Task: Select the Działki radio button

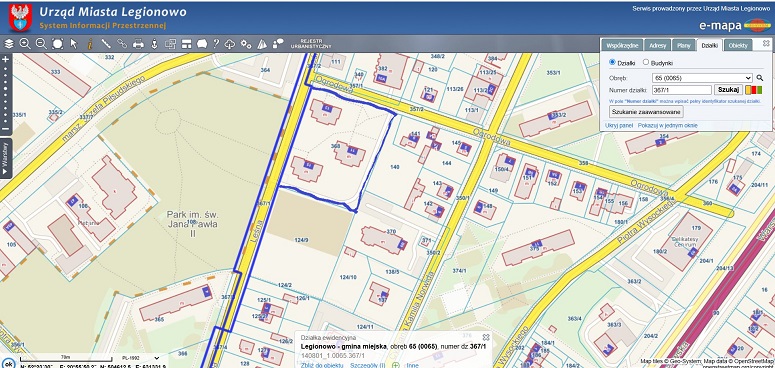Action: coord(612,62)
